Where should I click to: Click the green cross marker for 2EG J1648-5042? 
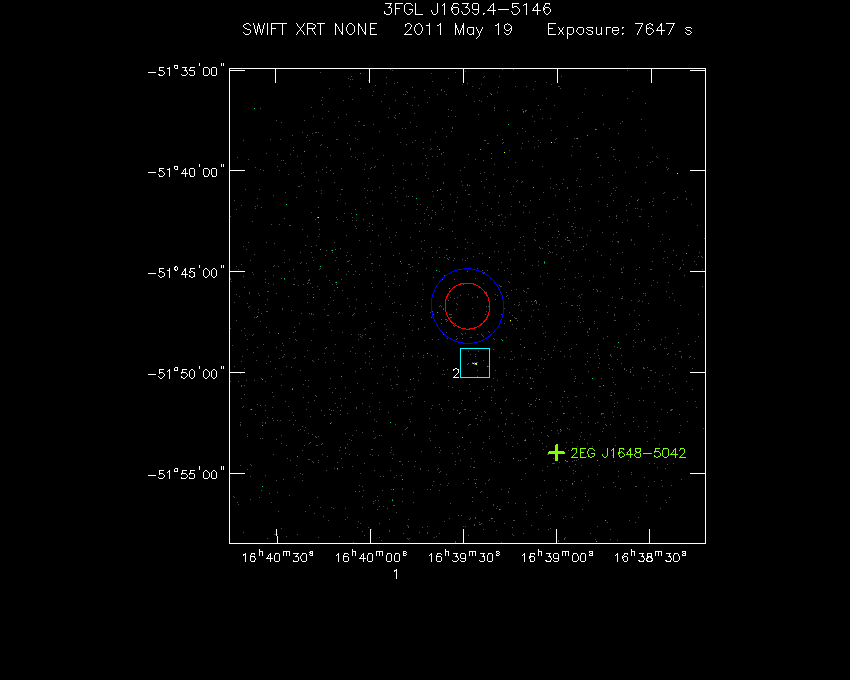(556, 452)
